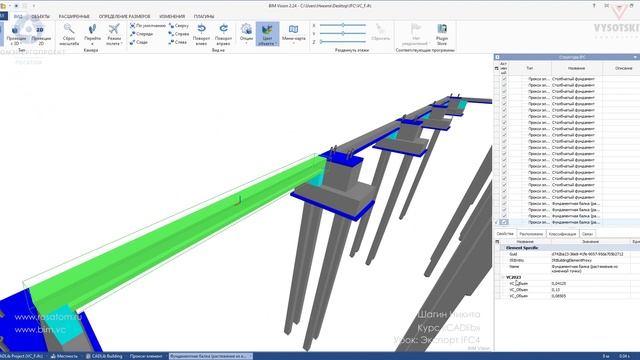View model from left (Слева)

tap(178, 42)
